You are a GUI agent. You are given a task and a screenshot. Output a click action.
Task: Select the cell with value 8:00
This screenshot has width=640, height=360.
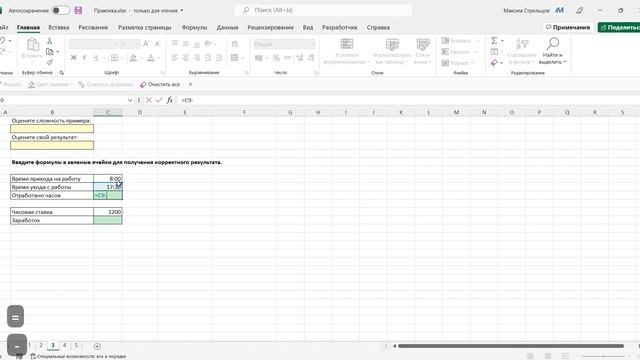pos(108,178)
